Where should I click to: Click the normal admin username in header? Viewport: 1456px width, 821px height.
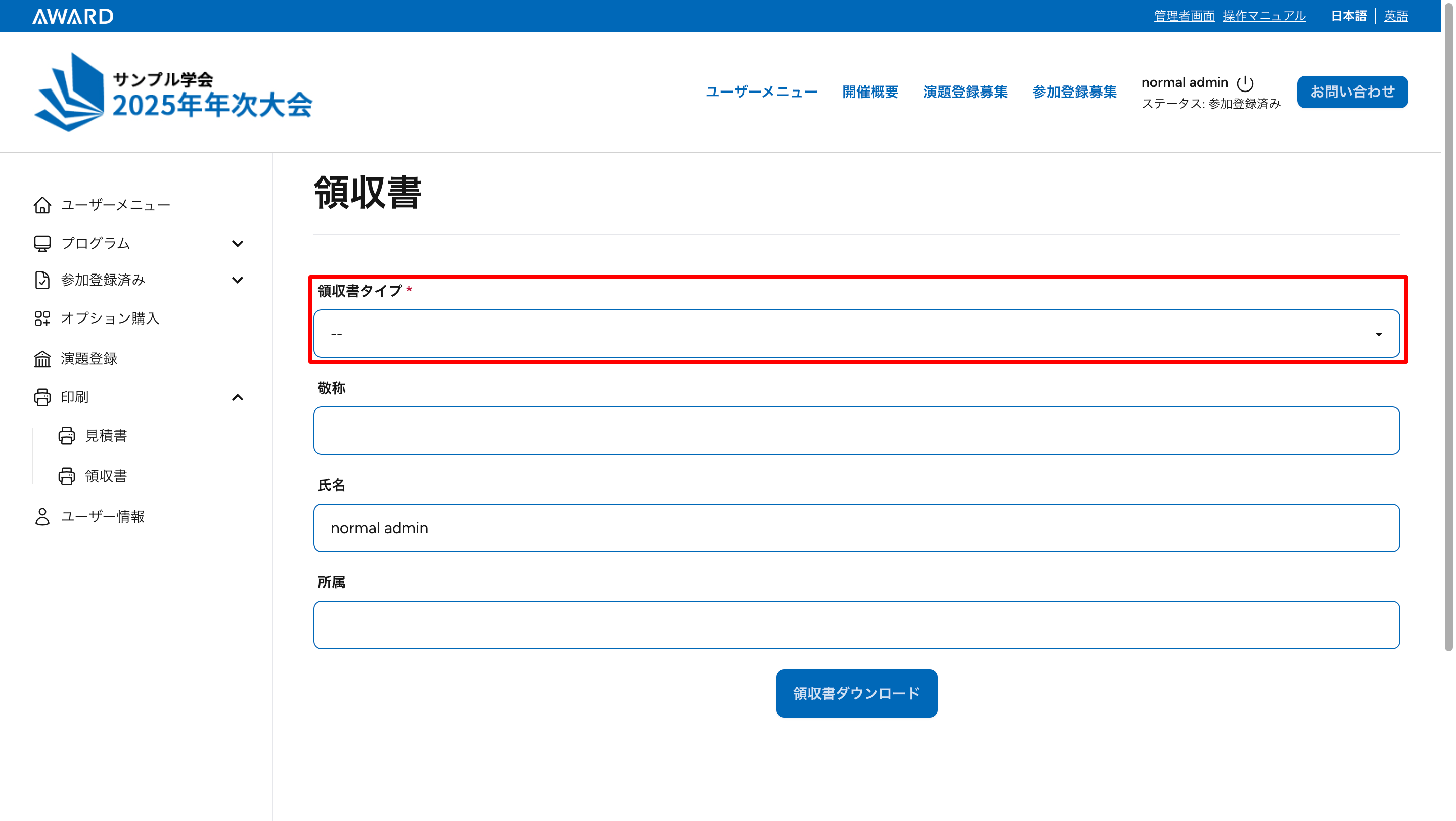(1185, 82)
